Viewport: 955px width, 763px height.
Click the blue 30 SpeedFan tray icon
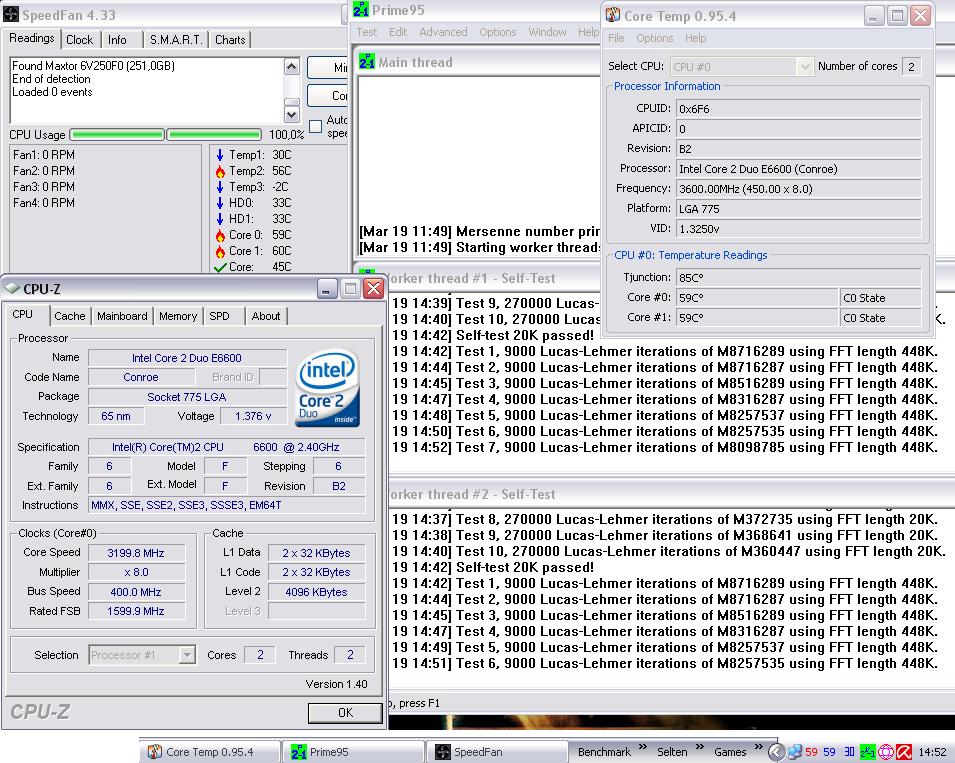pyautogui.click(x=849, y=752)
